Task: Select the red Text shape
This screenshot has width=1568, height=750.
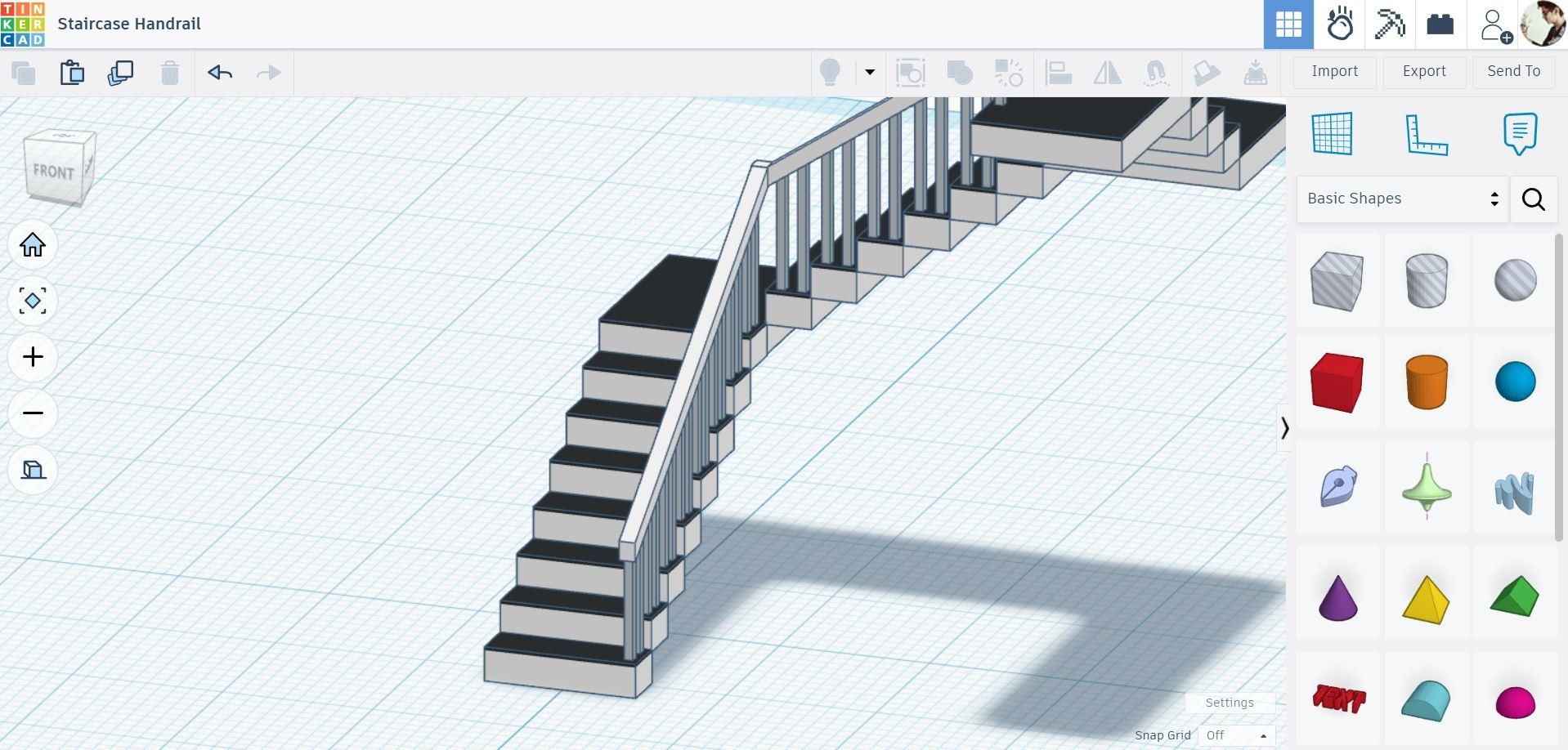Action: [1338, 699]
